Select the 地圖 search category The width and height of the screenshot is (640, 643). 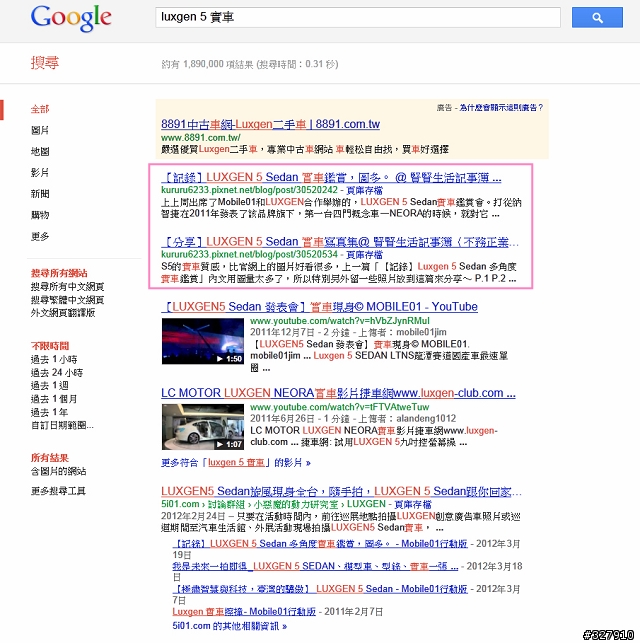[40, 152]
